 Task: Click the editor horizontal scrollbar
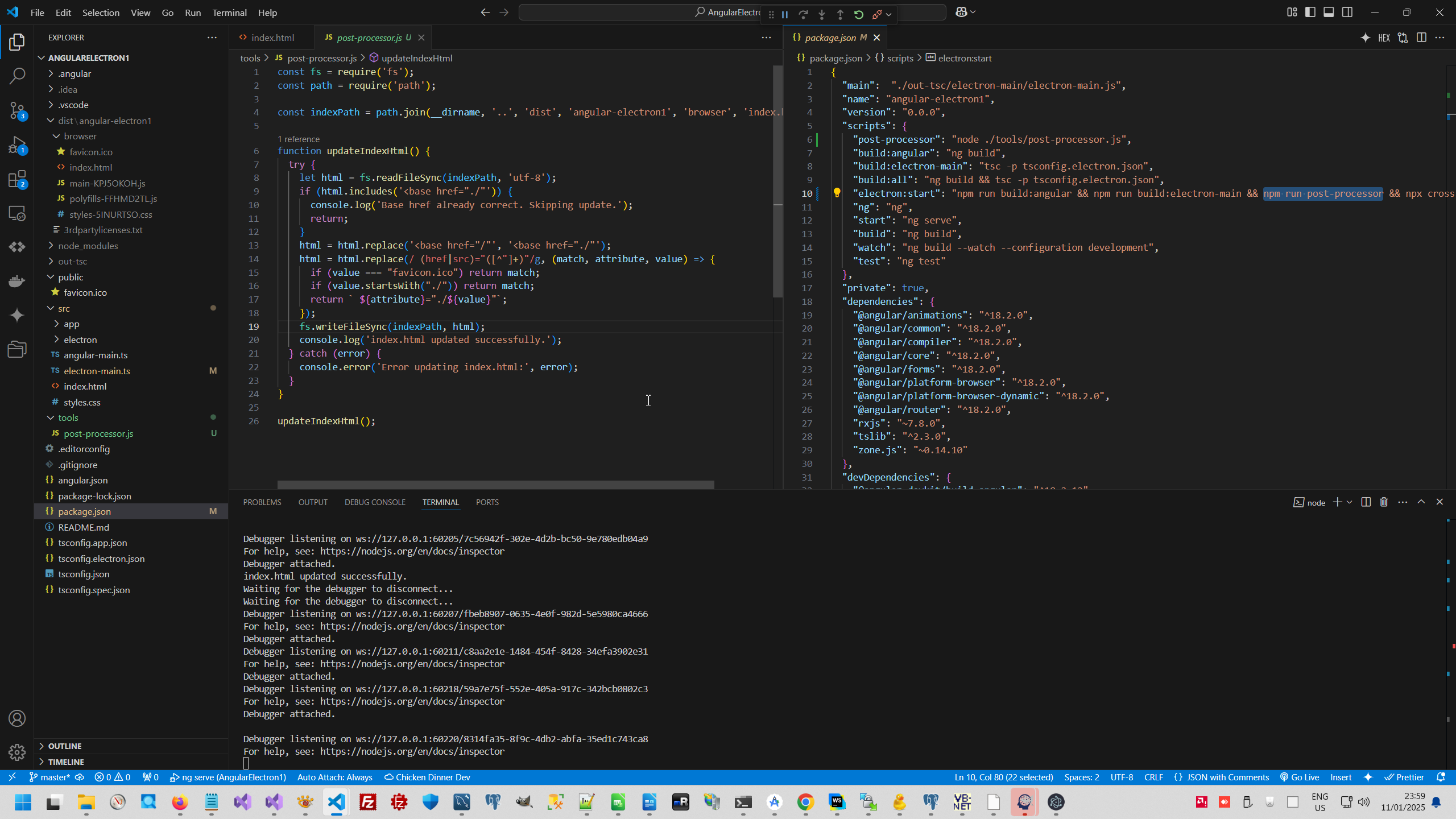click(x=495, y=485)
